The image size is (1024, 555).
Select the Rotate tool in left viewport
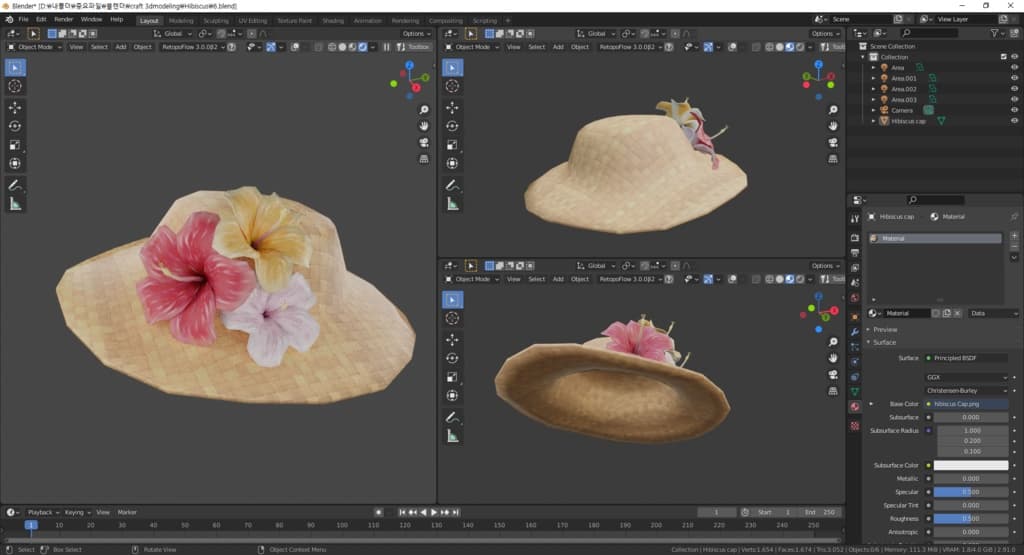[15, 126]
